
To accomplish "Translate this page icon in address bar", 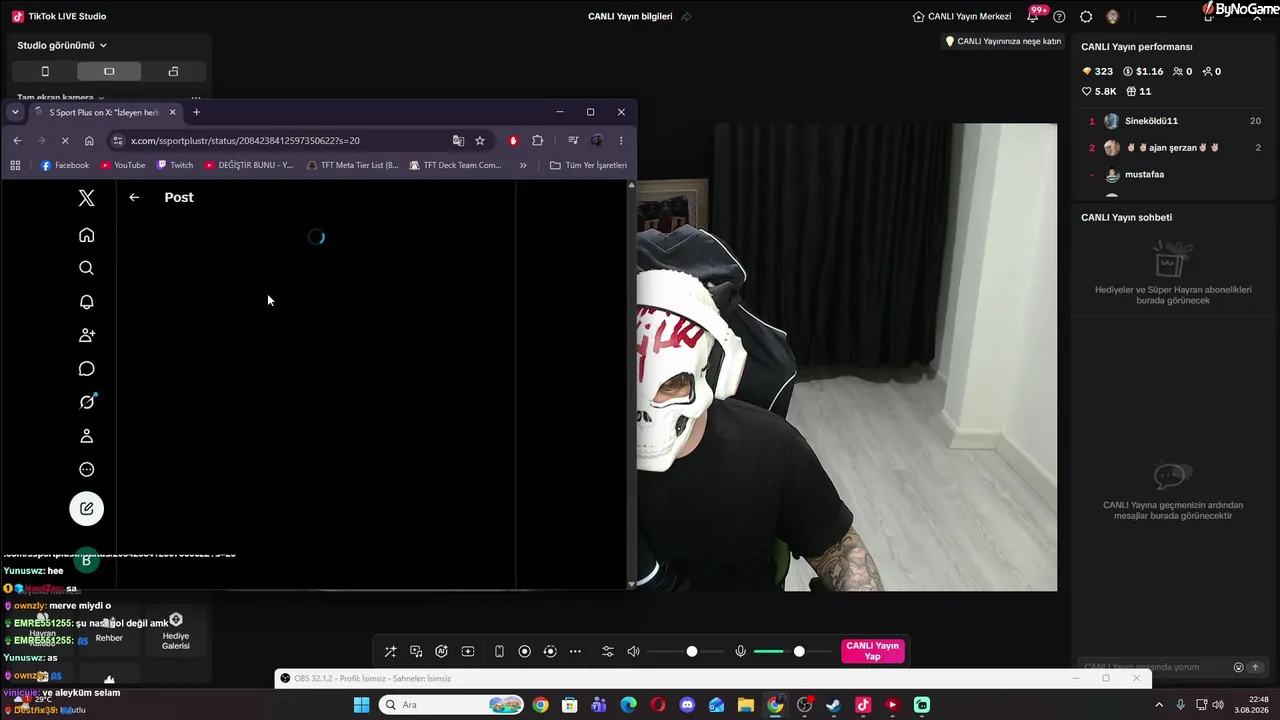I will click(x=458, y=141).
